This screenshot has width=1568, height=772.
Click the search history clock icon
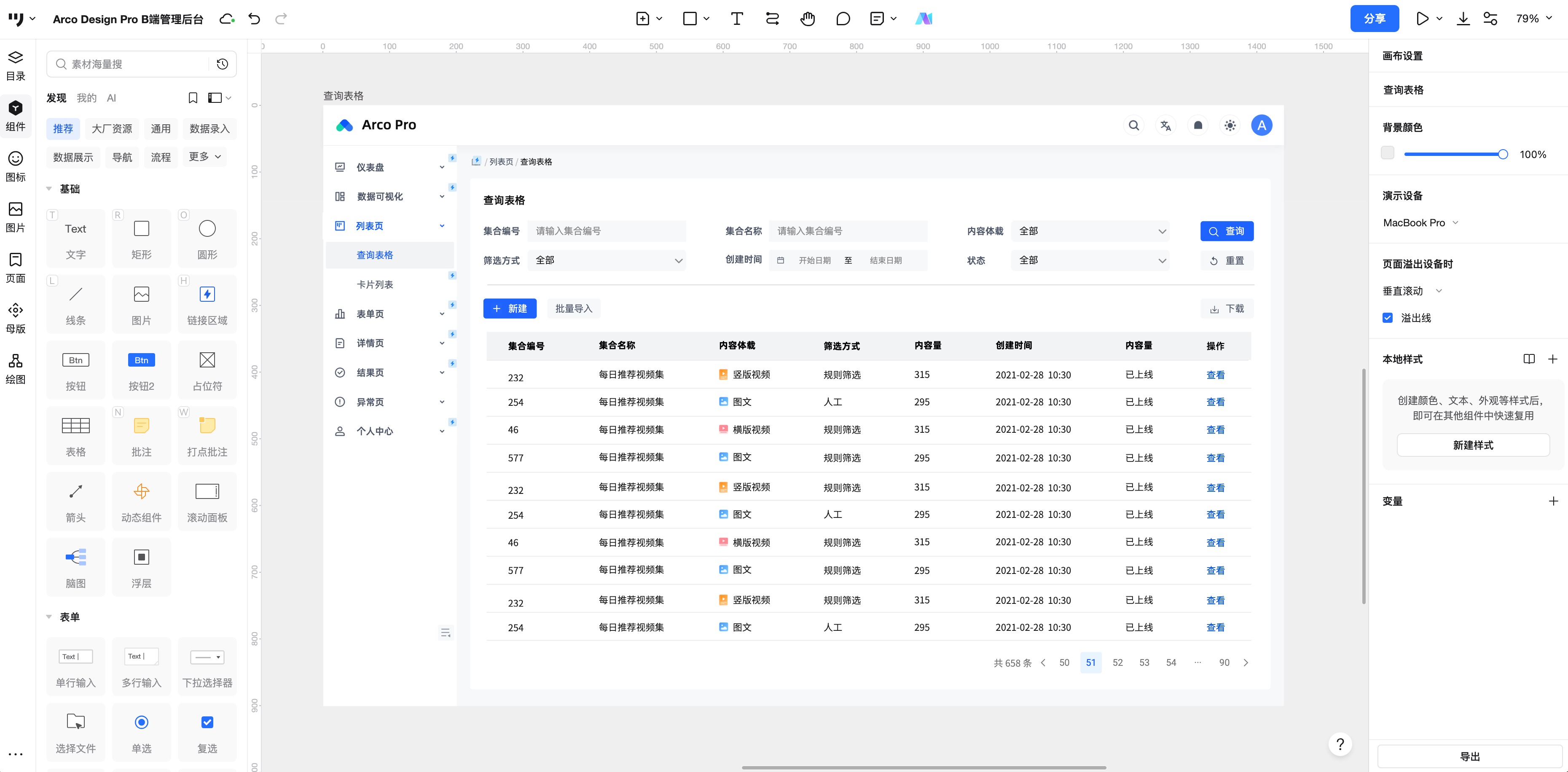[222, 64]
